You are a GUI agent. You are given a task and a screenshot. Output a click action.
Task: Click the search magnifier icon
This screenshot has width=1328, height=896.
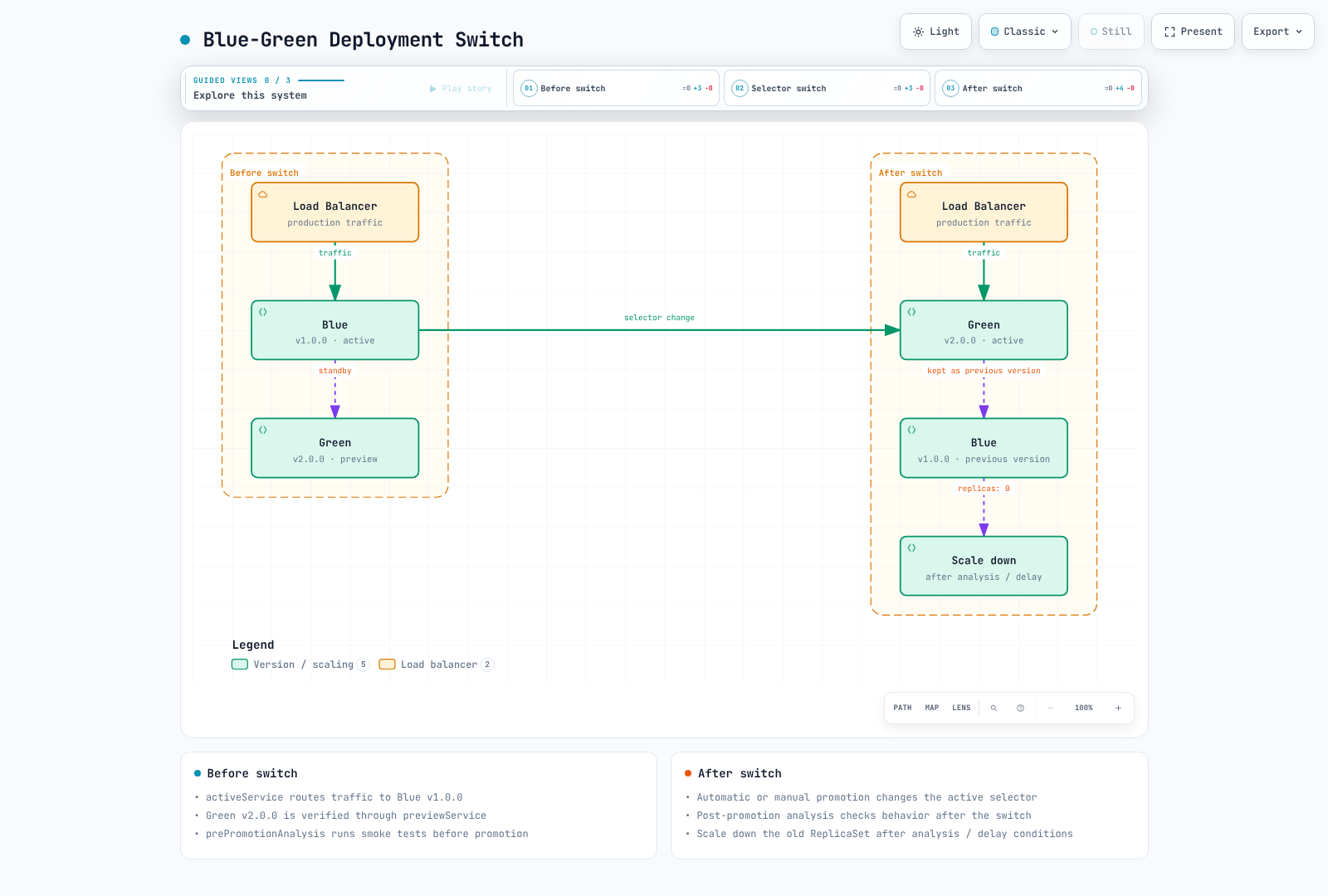[994, 708]
